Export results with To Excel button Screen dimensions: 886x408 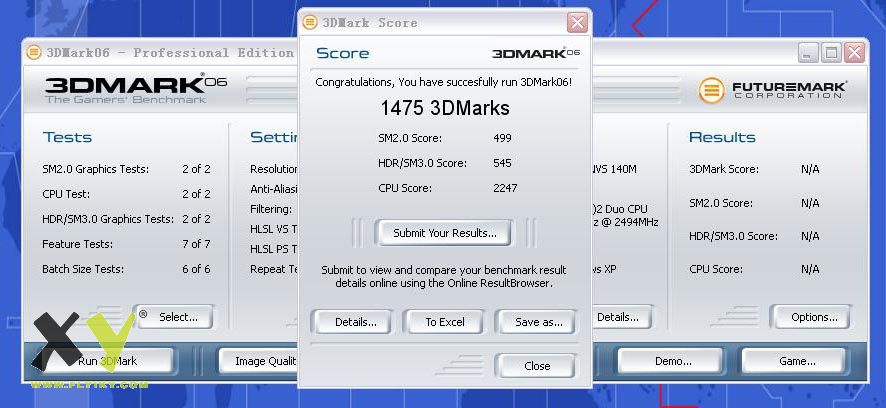pos(444,322)
